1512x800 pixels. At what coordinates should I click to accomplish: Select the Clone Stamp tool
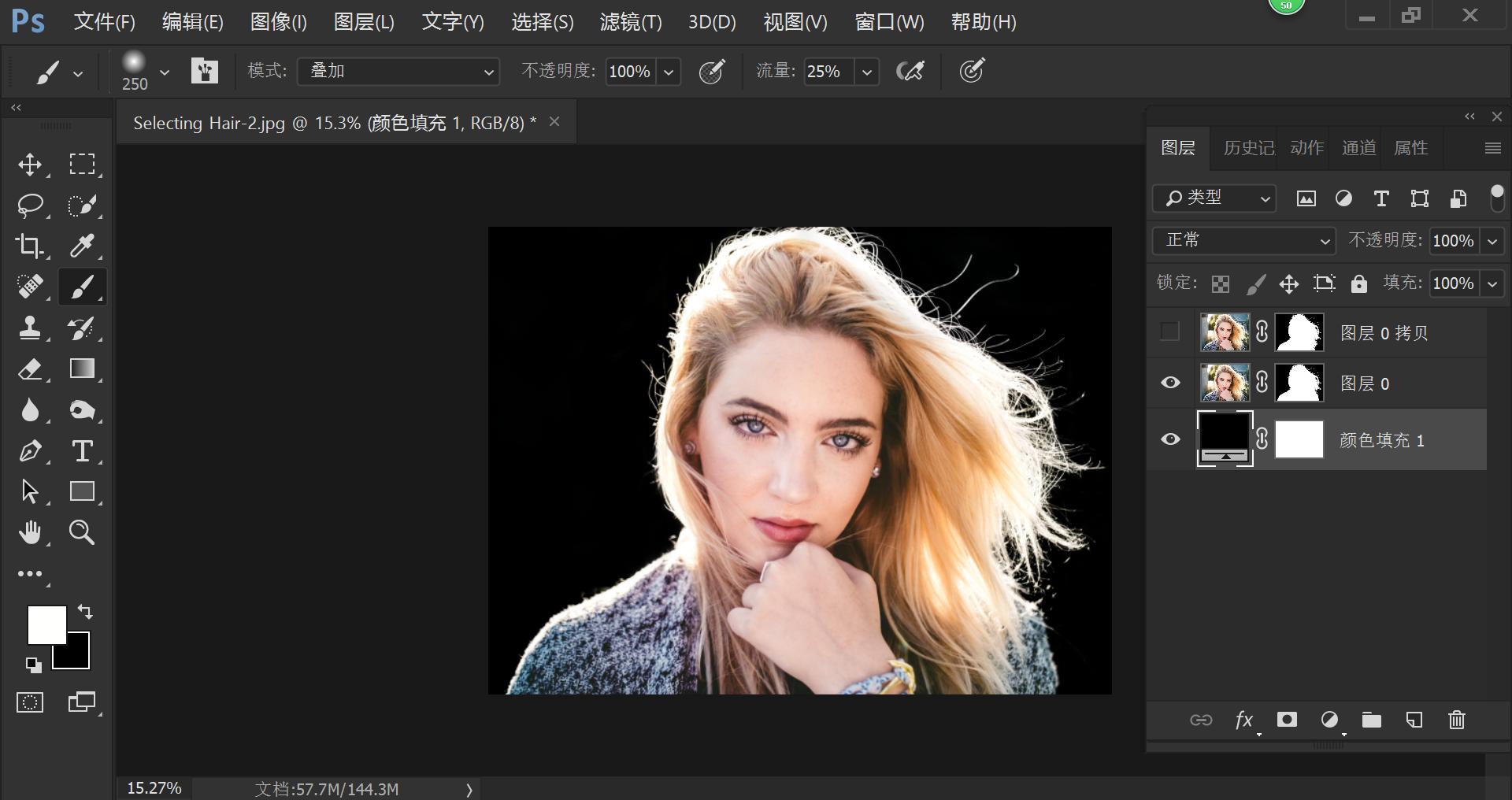[x=31, y=328]
